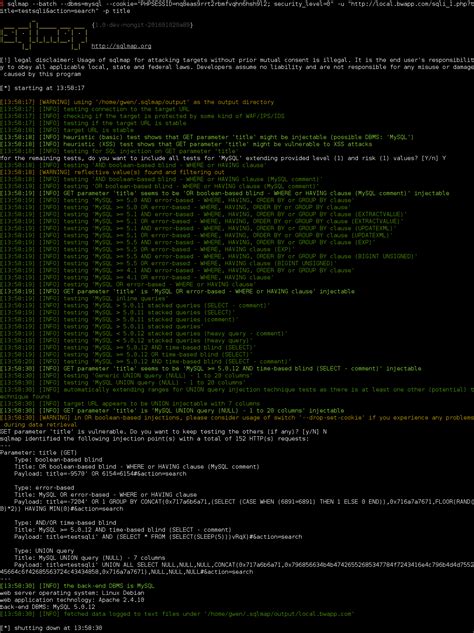Click payload "title=-9570' OR 6154=6154"

[100, 474]
